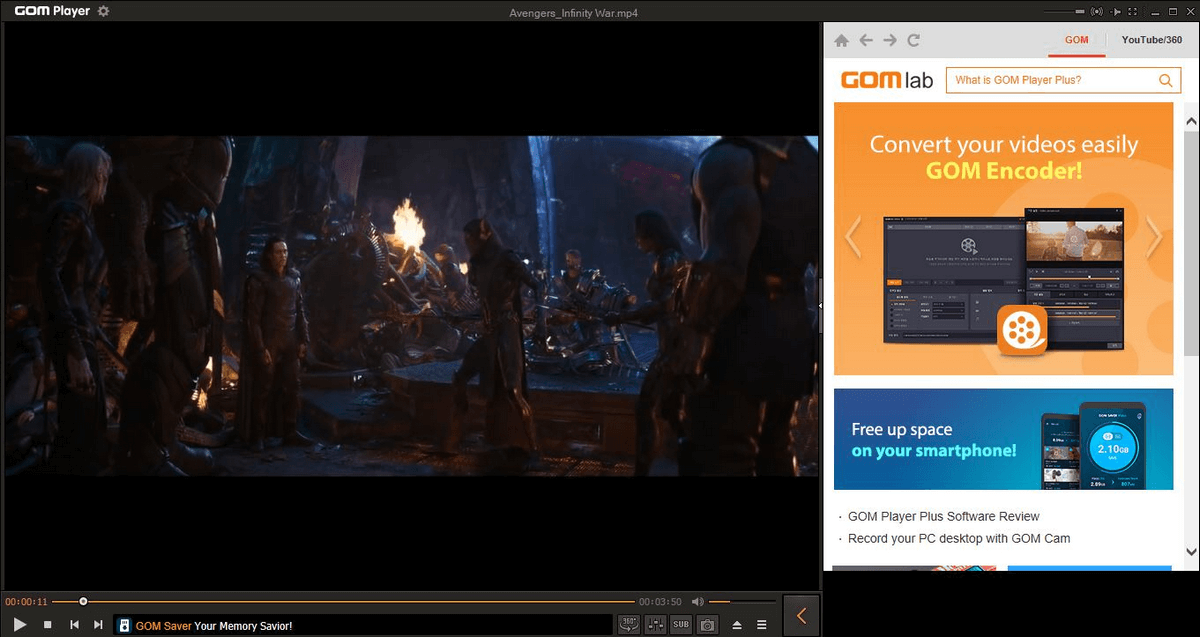
Task: Switch to the YouTube/360 tab
Action: [x=1150, y=40]
